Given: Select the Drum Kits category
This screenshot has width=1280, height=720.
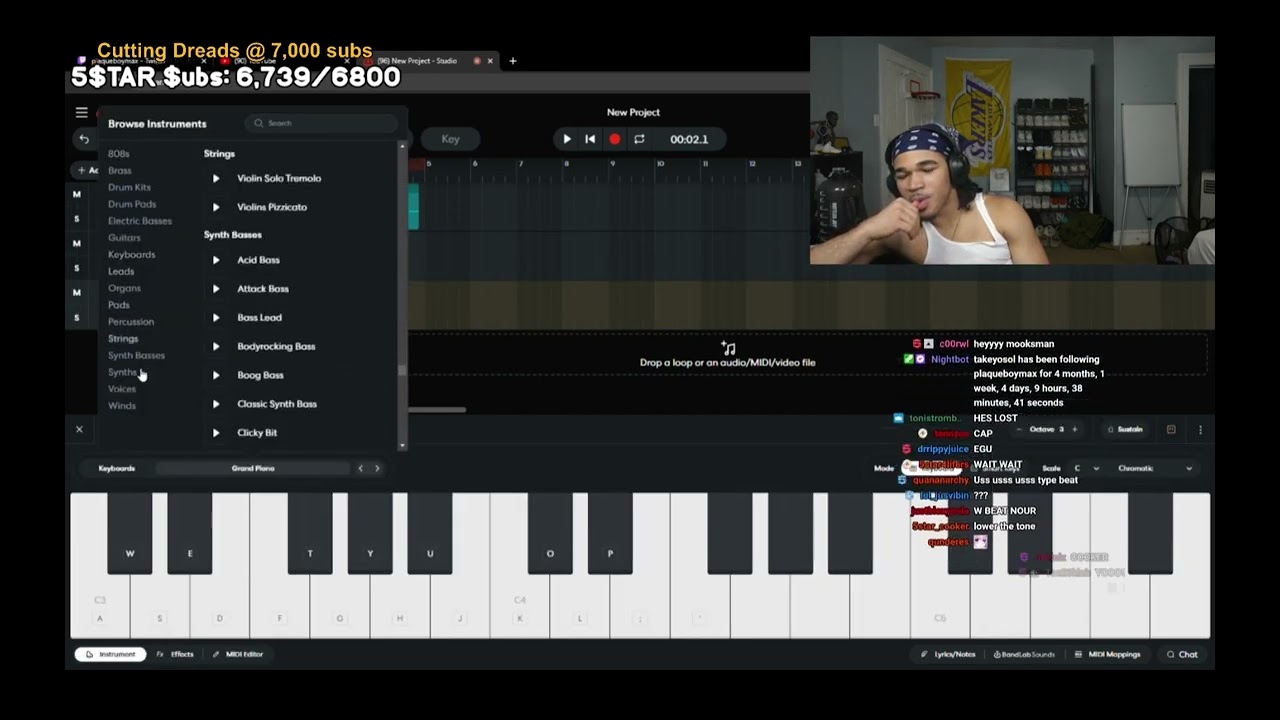Looking at the screenshot, I should (129, 187).
